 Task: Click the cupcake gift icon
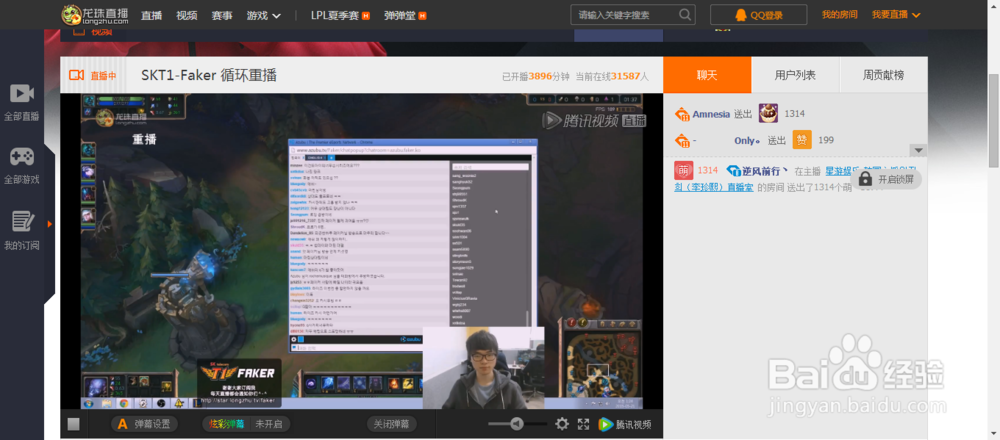pos(768,114)
